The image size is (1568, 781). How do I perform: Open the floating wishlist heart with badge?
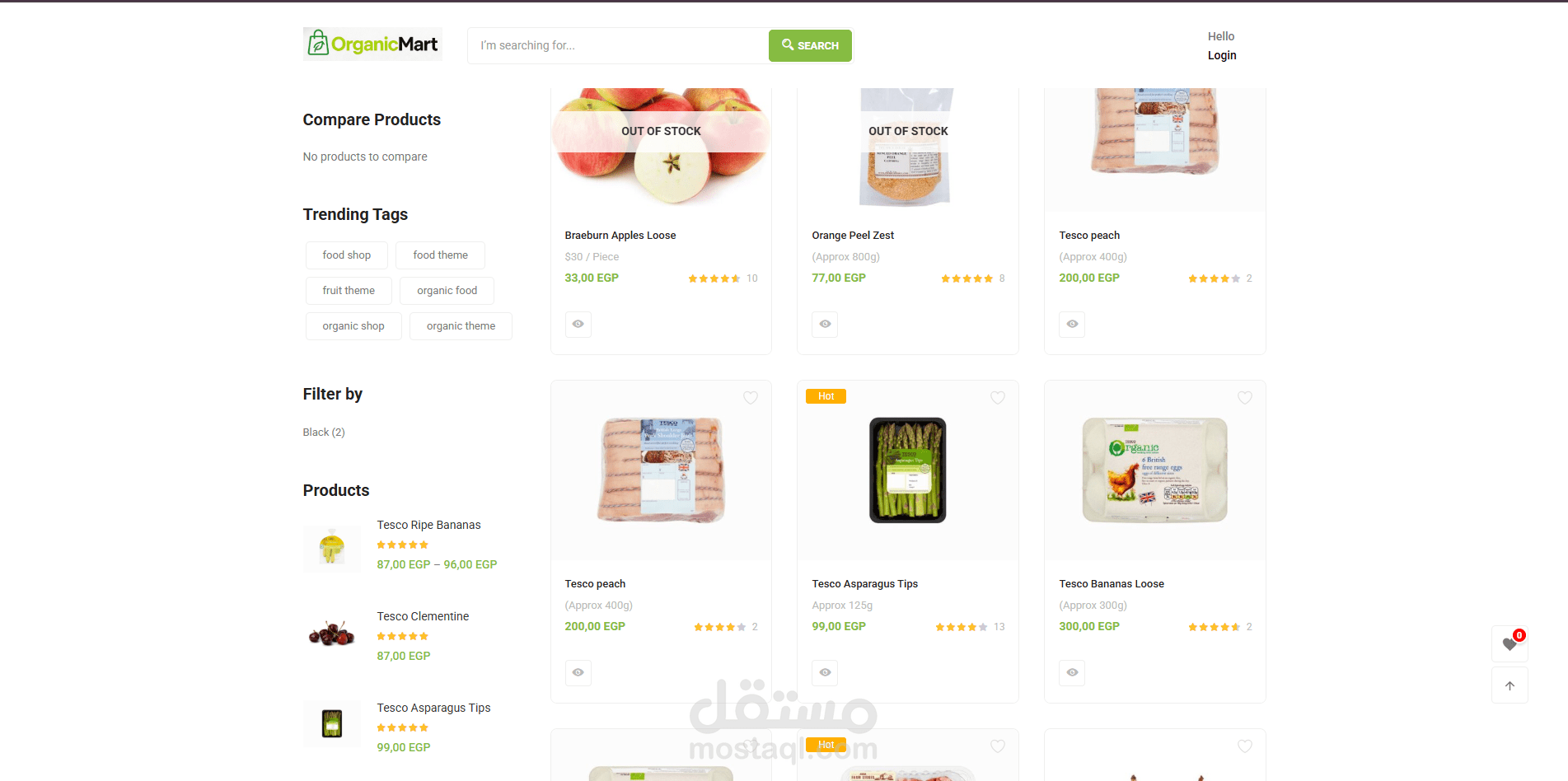coord(1509,643)
